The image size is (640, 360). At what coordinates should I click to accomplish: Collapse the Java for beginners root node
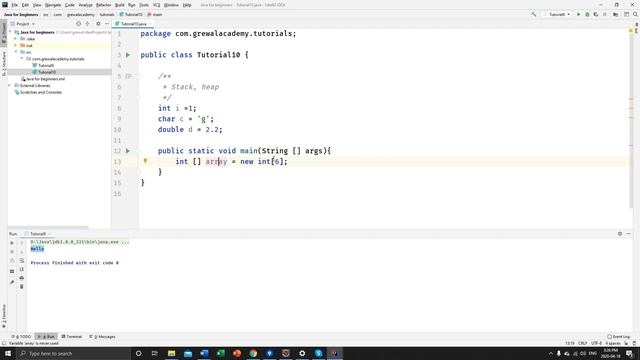(x=11, y=32)
